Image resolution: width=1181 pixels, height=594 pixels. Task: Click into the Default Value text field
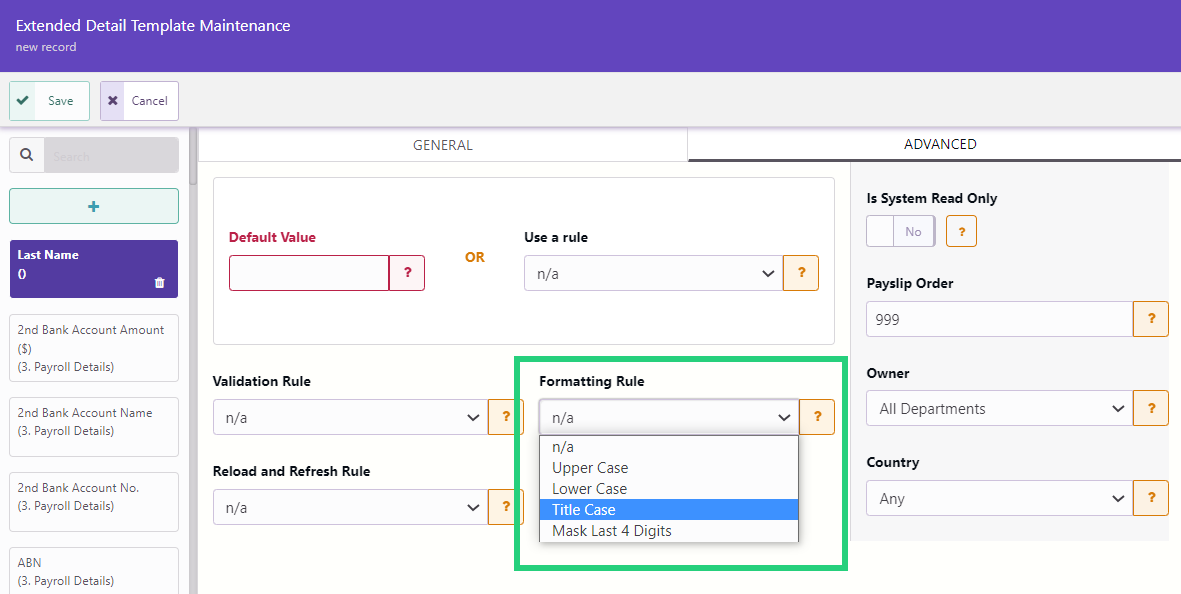click(308, 273)
